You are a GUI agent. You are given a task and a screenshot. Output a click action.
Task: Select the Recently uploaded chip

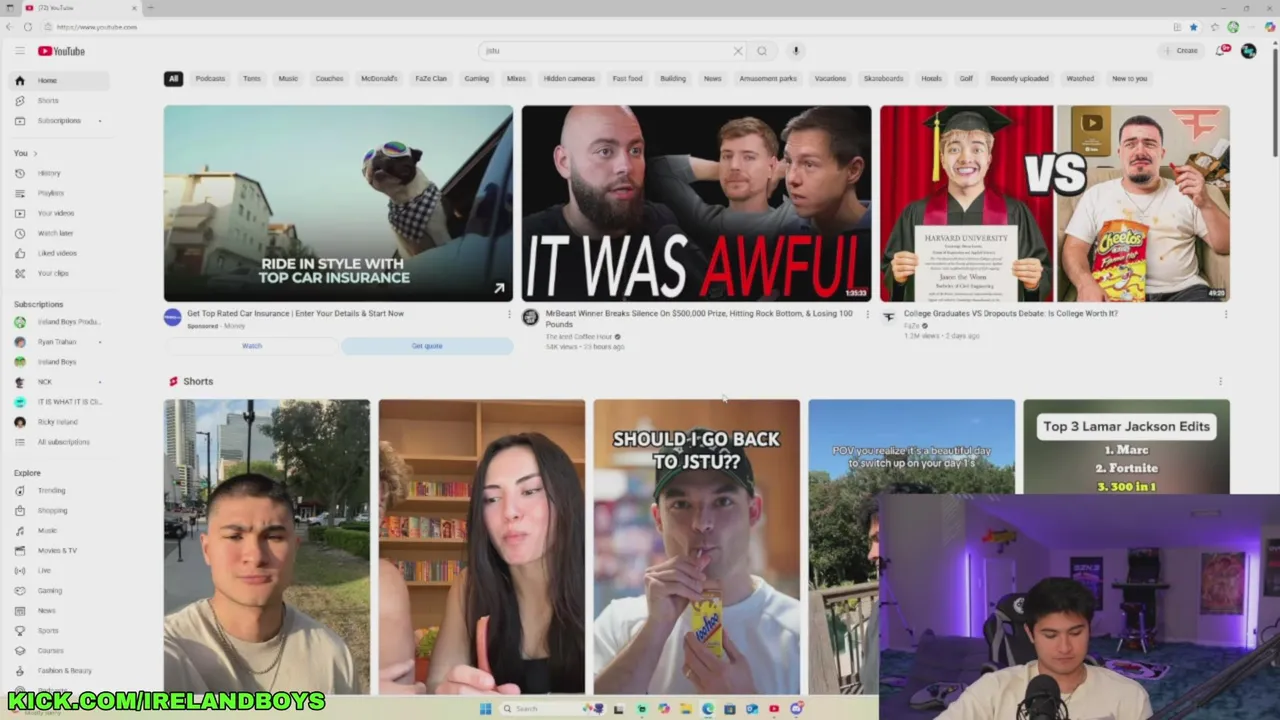pyautogui.click(x=1019, y=78)
